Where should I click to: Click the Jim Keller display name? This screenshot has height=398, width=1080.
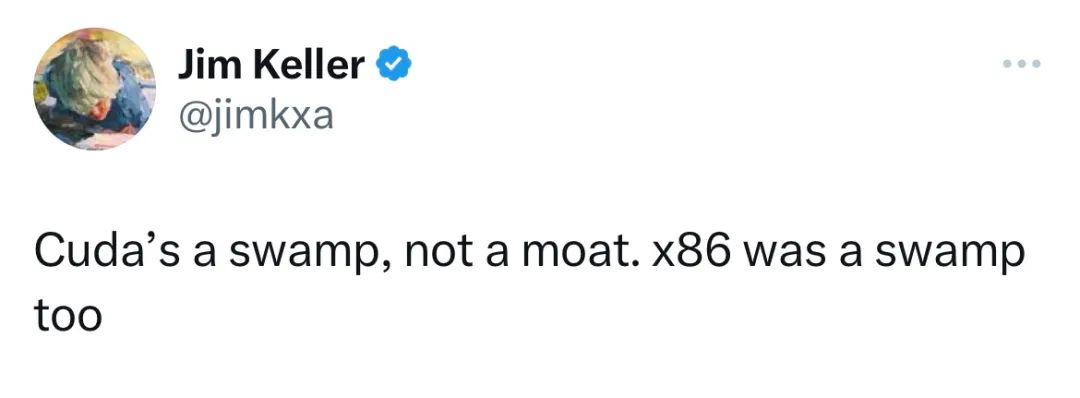[271, 66]
